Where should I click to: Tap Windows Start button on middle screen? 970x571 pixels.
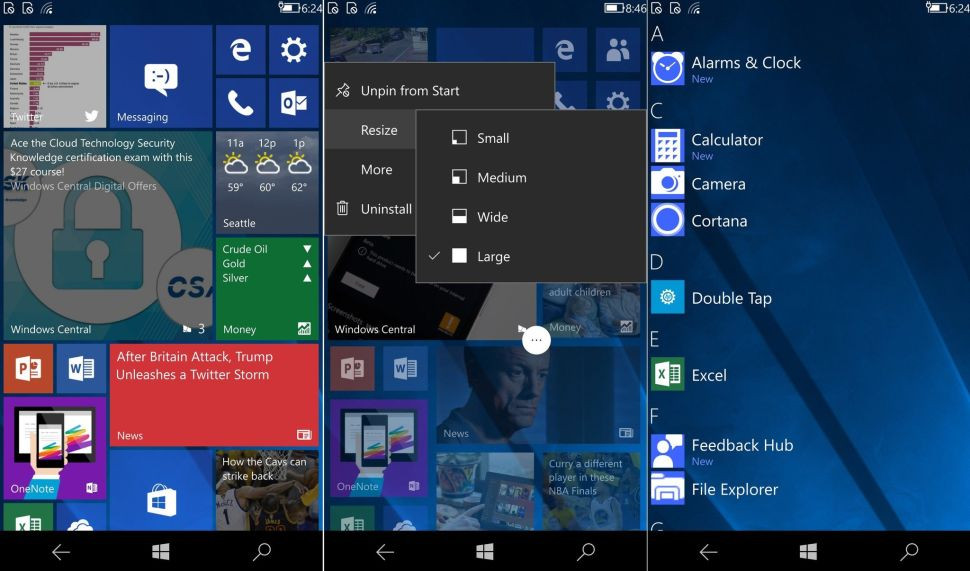[485, 551]
